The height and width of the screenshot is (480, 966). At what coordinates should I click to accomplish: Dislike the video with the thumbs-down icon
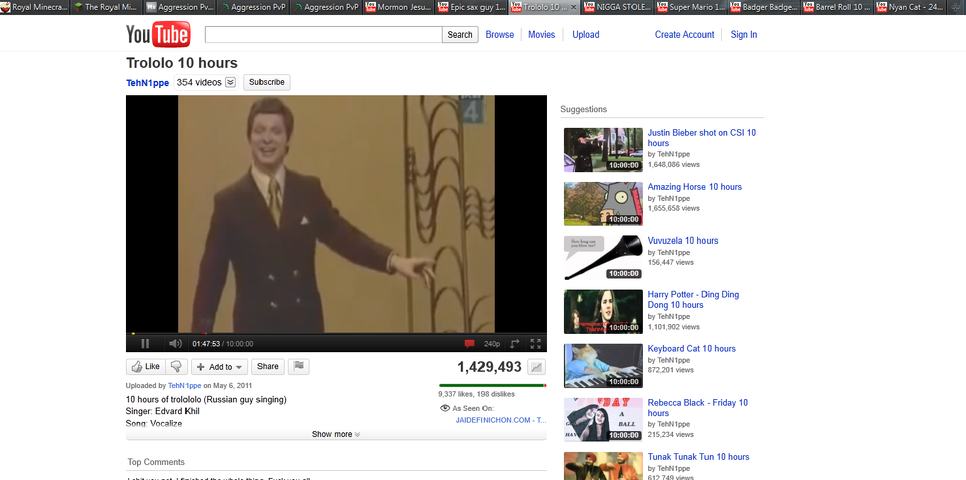pyautogui.click(x=177, y=367)
